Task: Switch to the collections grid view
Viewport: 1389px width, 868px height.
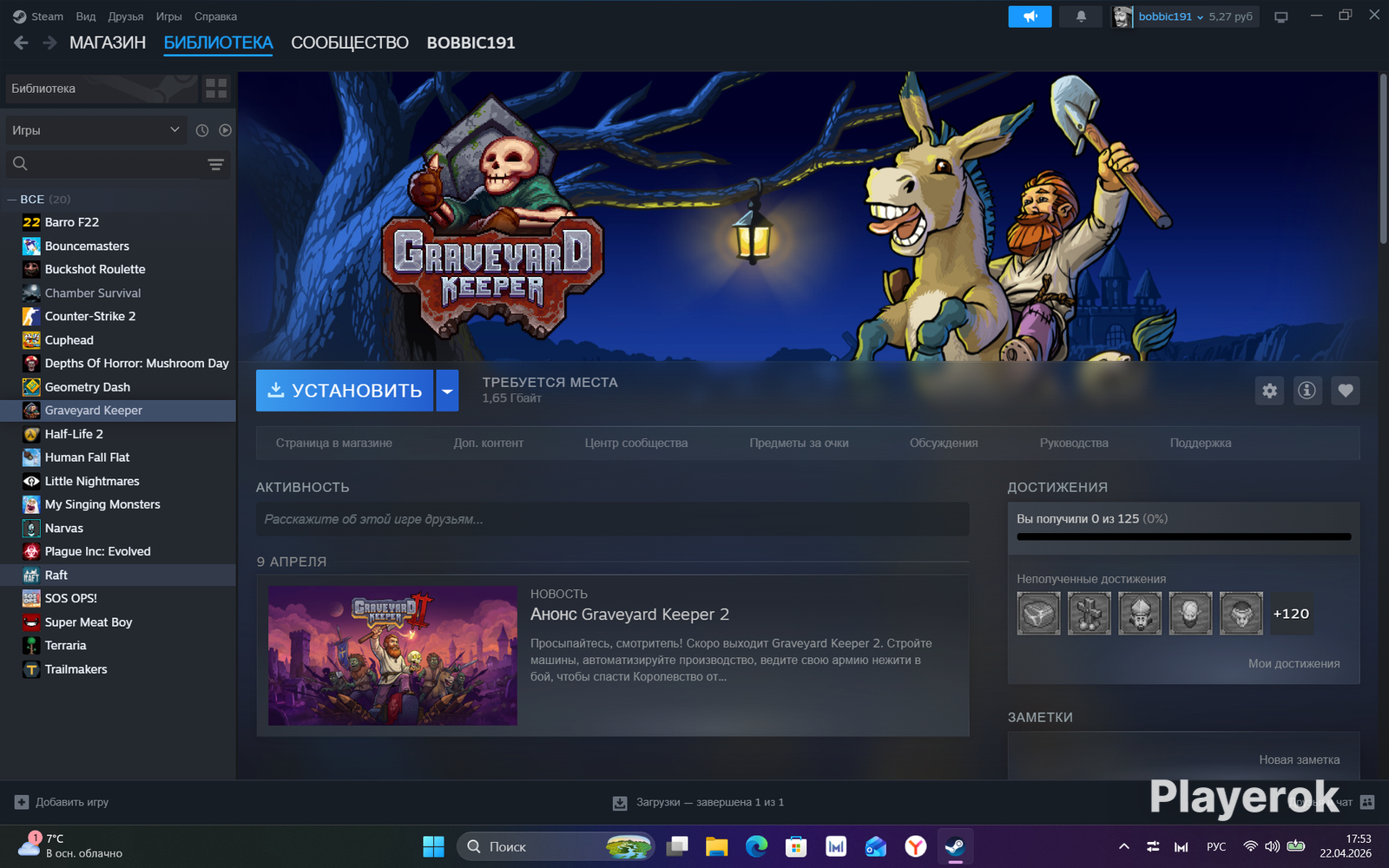Action: coord(216,89)
